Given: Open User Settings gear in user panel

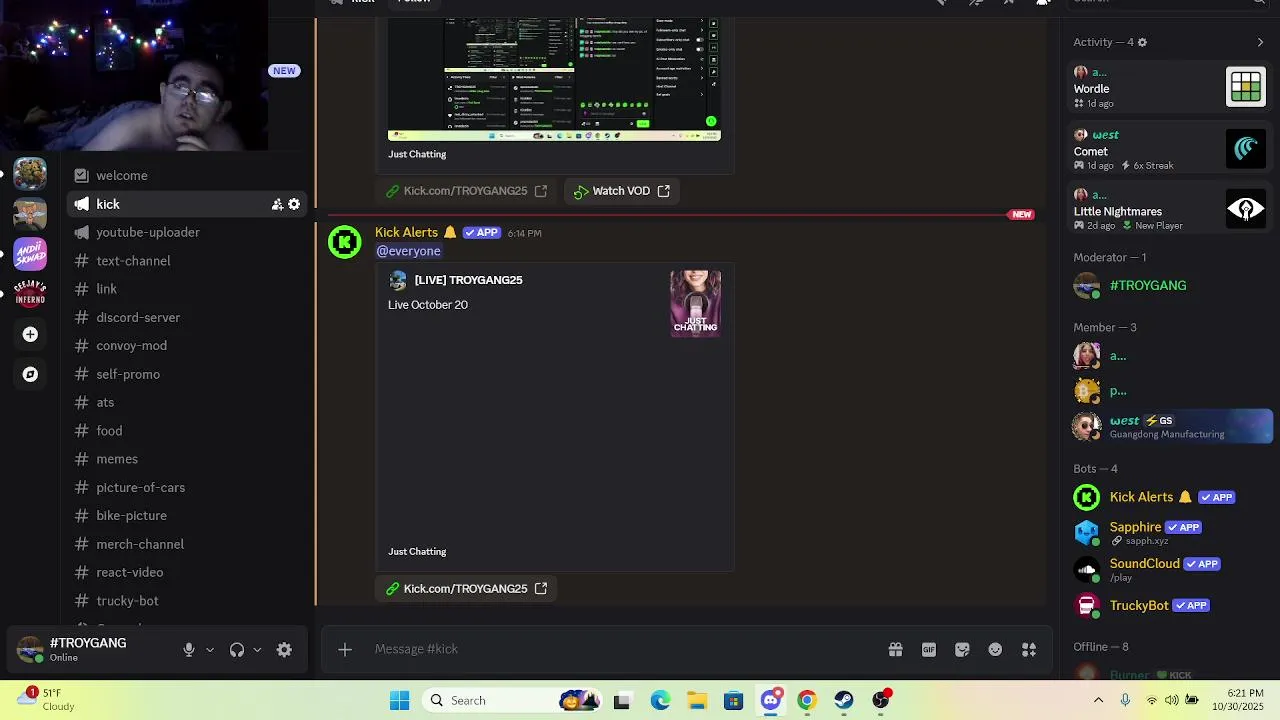Looking at the screenshot, I should click(x=284, y=650).
